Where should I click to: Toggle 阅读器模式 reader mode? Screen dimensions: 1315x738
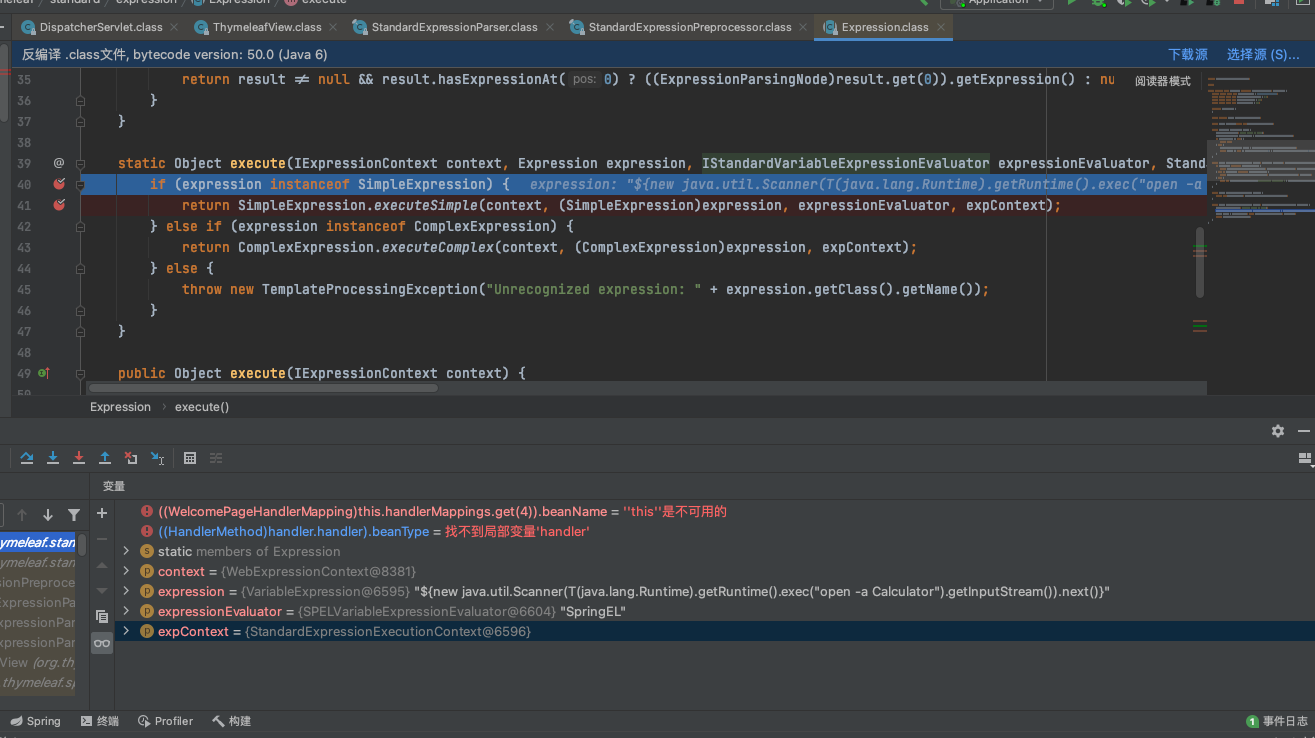[x=1162, y=81]
